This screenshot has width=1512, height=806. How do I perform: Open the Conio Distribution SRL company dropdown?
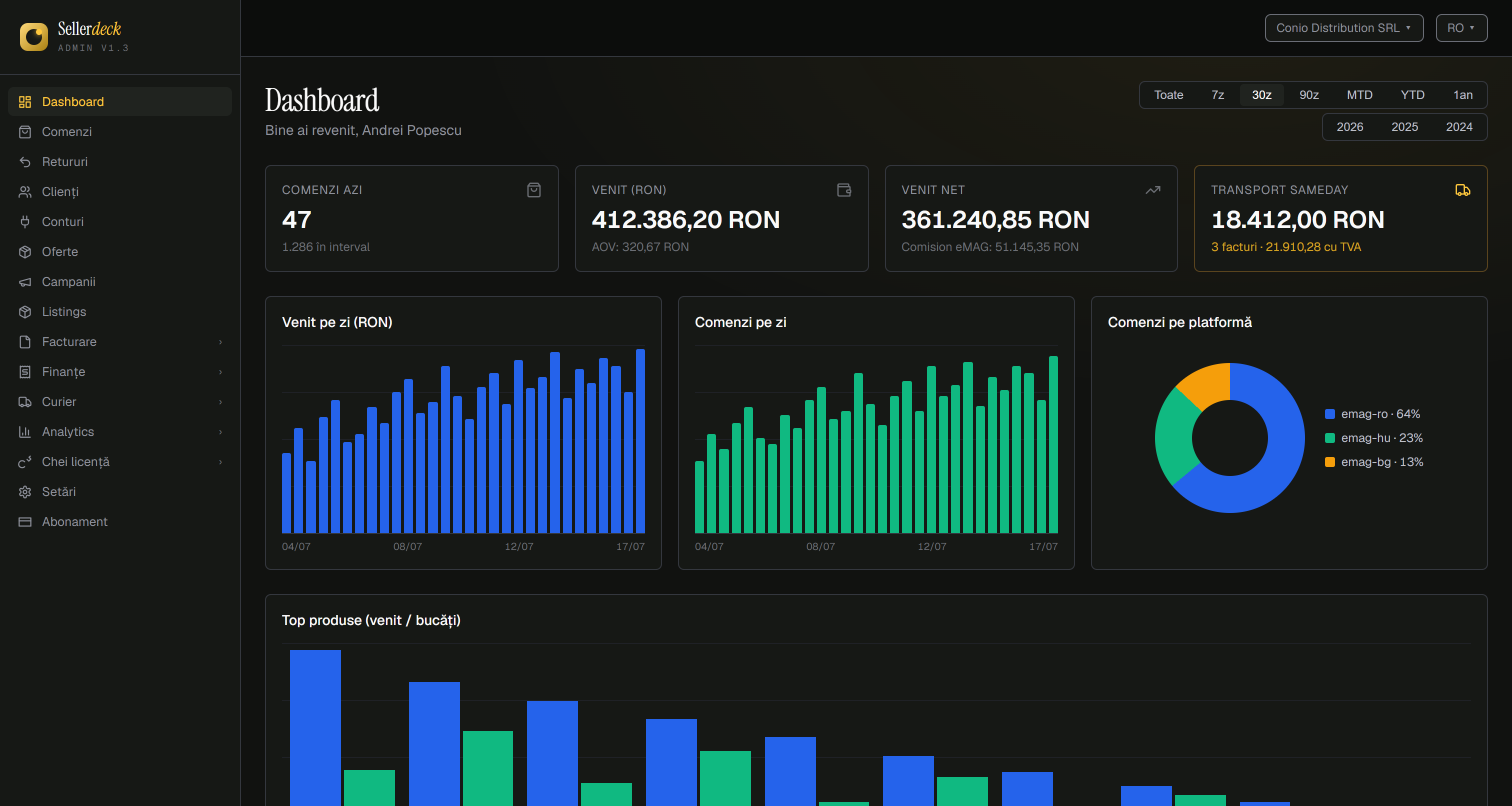pos(1343,28)
